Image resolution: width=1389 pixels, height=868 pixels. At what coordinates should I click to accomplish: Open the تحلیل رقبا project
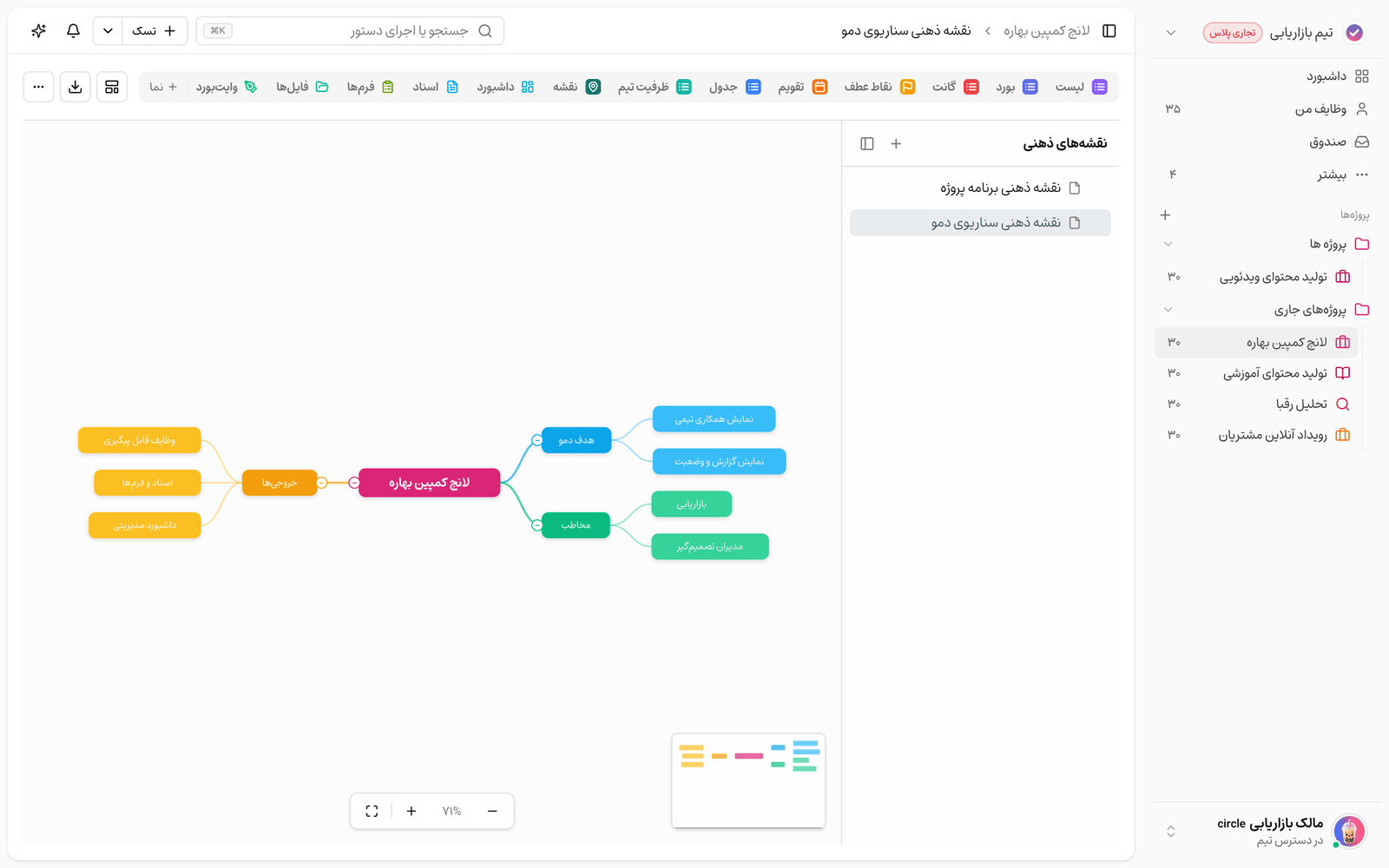(x=1256, y=404)
